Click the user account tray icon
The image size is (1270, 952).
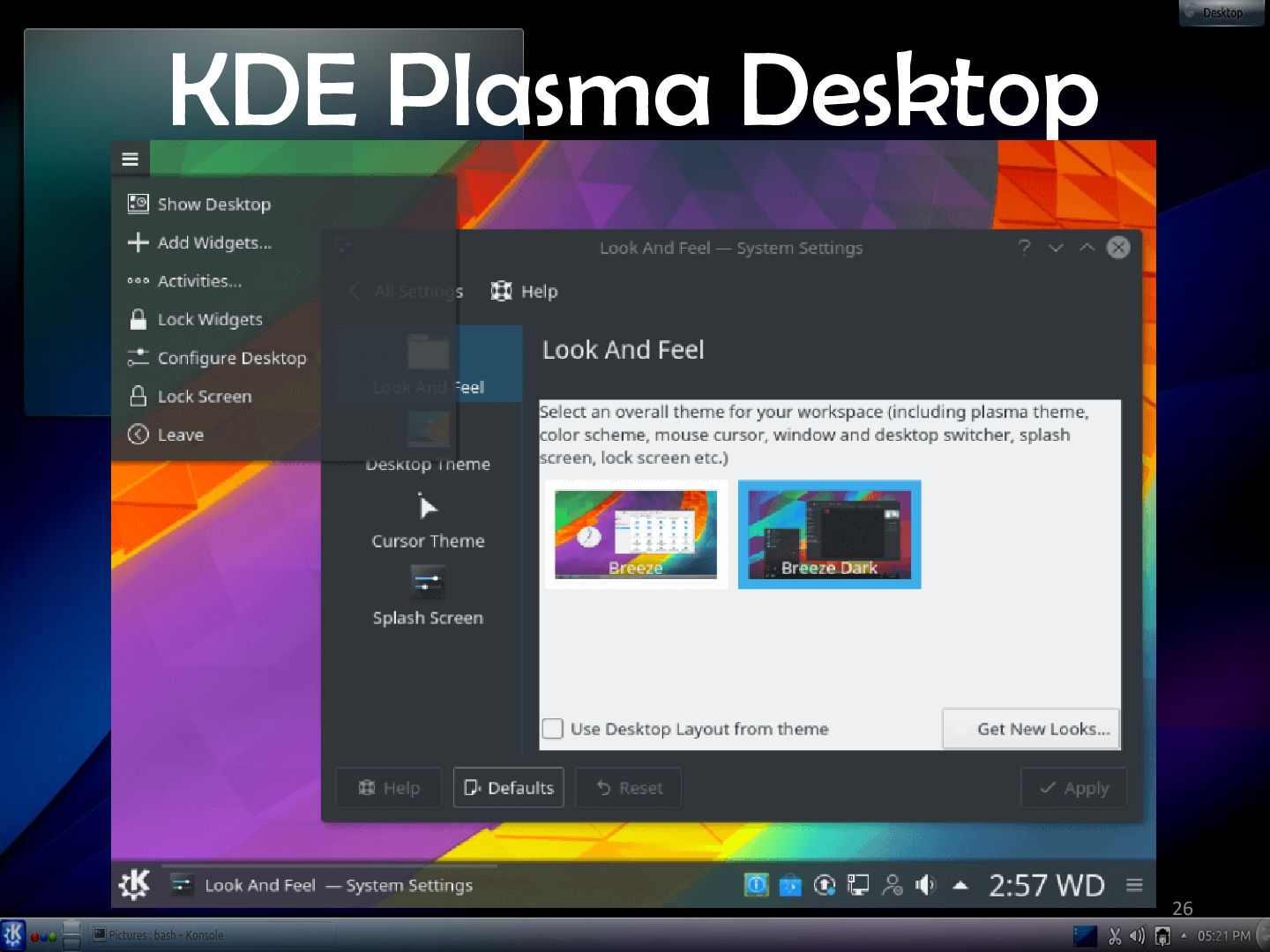(893, 885)
